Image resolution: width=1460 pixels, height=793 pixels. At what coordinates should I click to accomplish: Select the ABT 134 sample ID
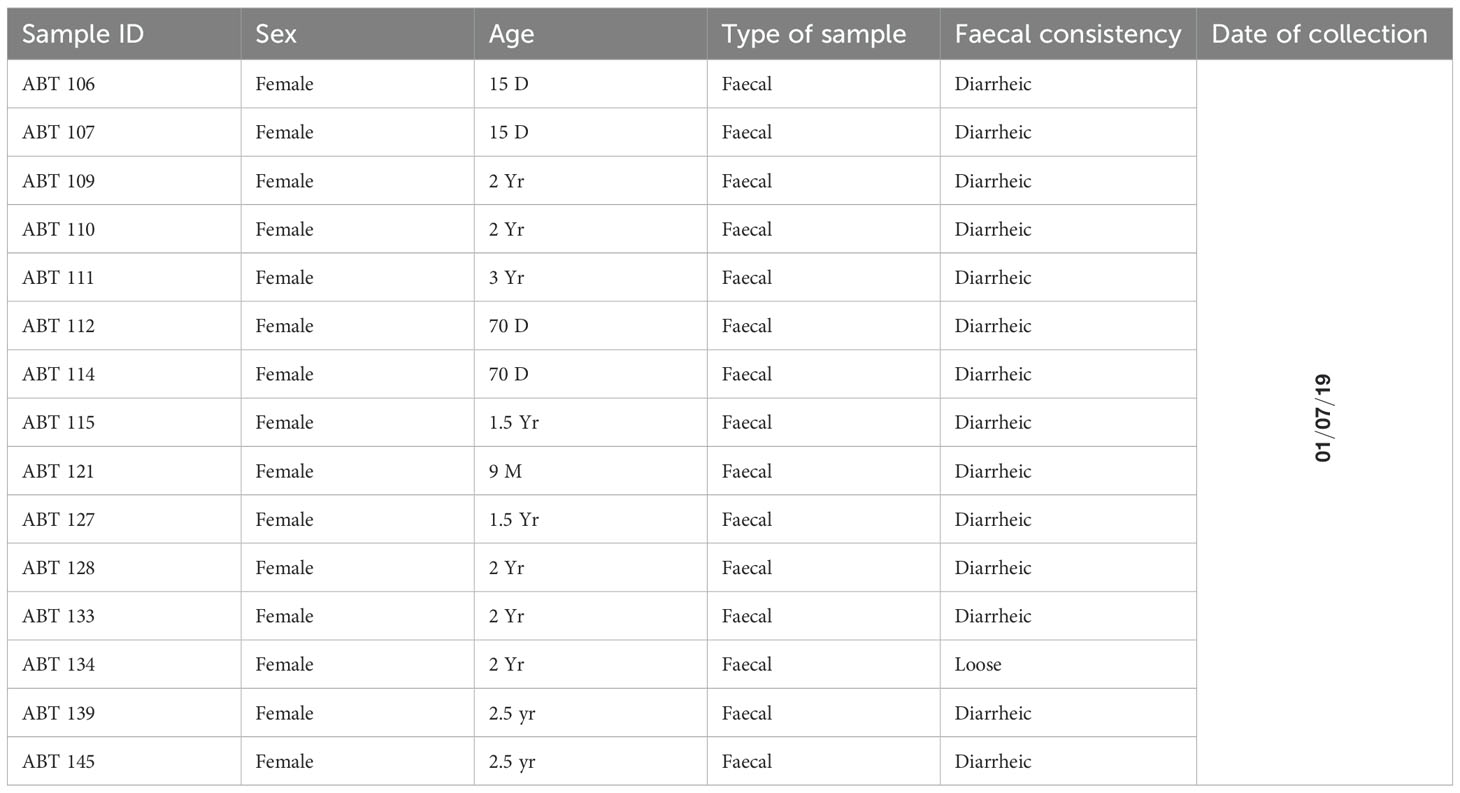point(58,665)
